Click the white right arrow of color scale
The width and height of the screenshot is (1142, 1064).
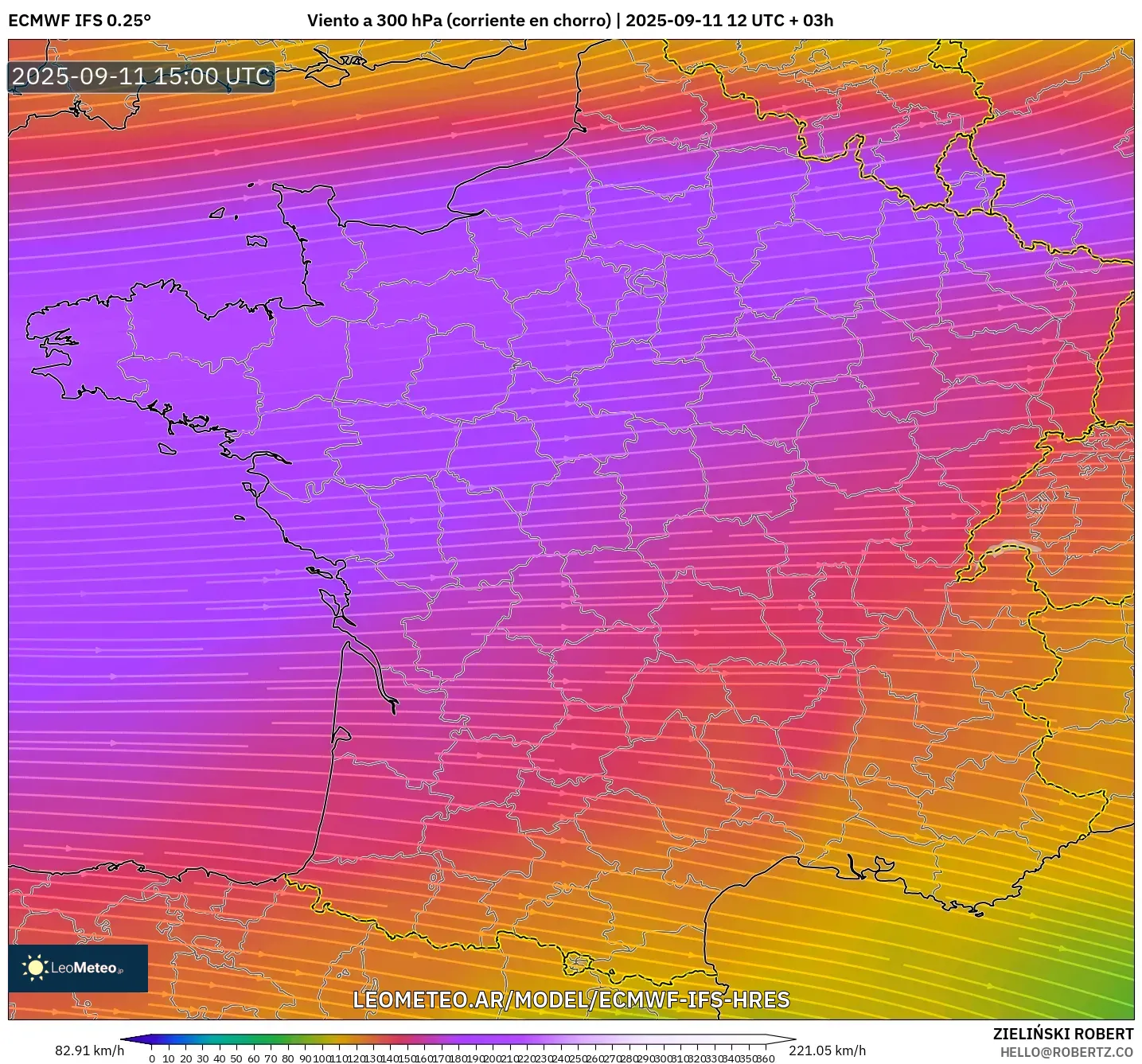click(781, 1039)
